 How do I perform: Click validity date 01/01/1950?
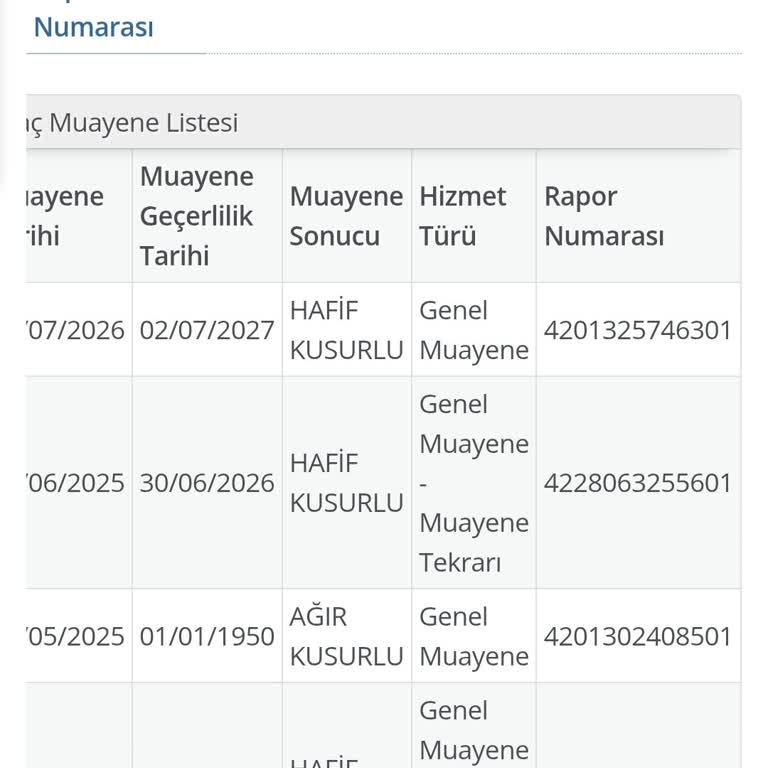coord(207,636)
